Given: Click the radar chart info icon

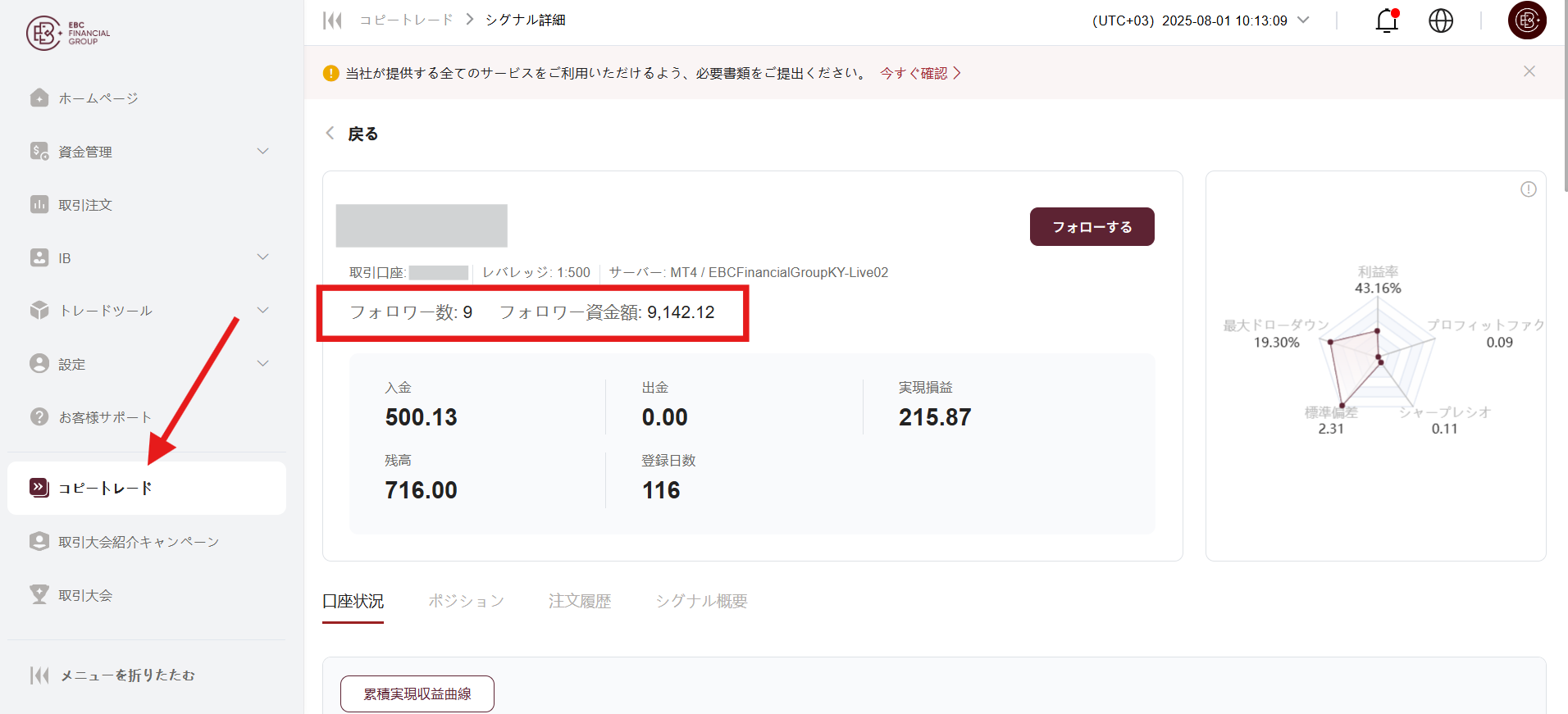Looking at the screenshot, I should coord(1529,189).
